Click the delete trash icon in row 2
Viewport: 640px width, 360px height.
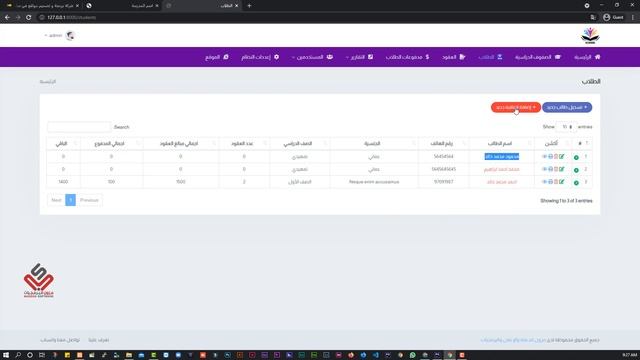(x=556, y=169)
